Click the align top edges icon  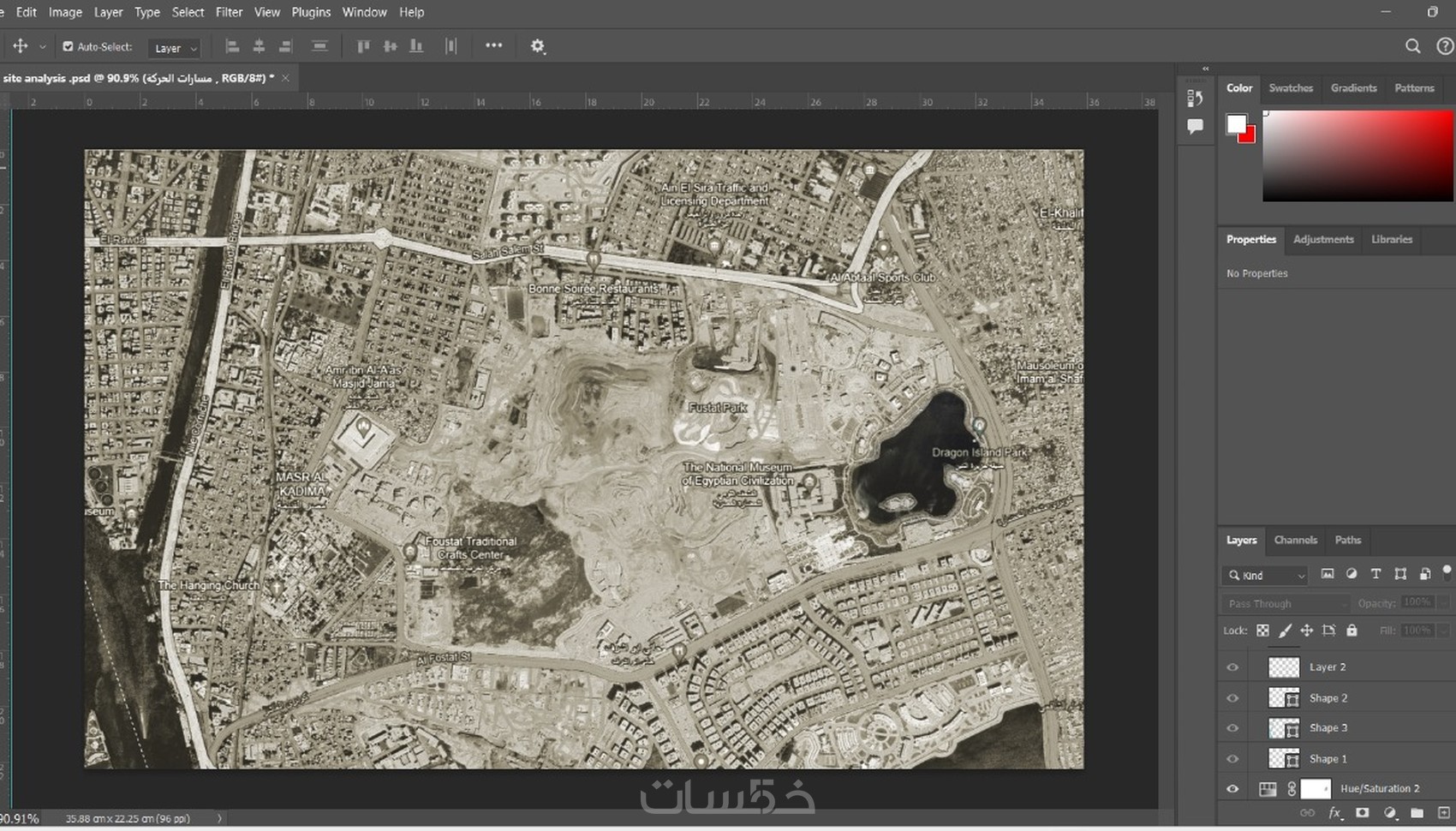click(x=363, y=46)
